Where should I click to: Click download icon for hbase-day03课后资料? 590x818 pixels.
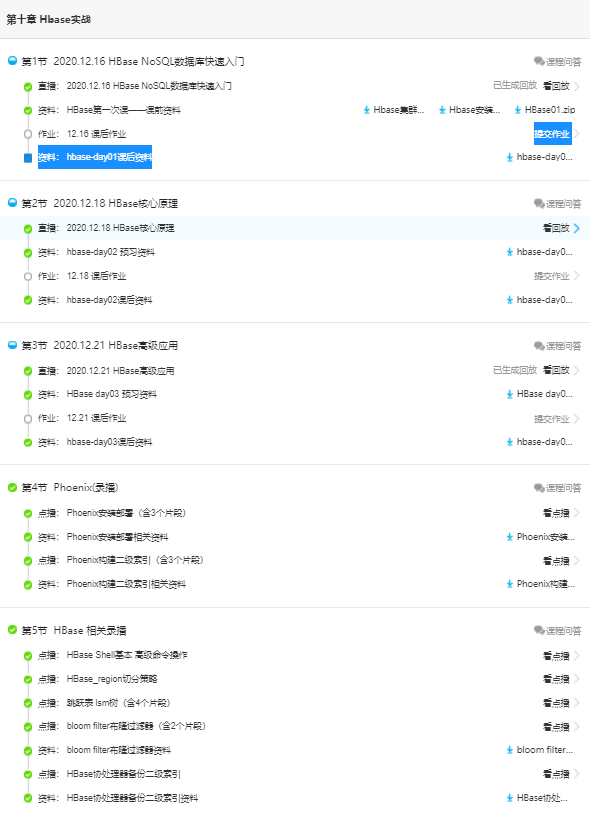pos(510,442)
